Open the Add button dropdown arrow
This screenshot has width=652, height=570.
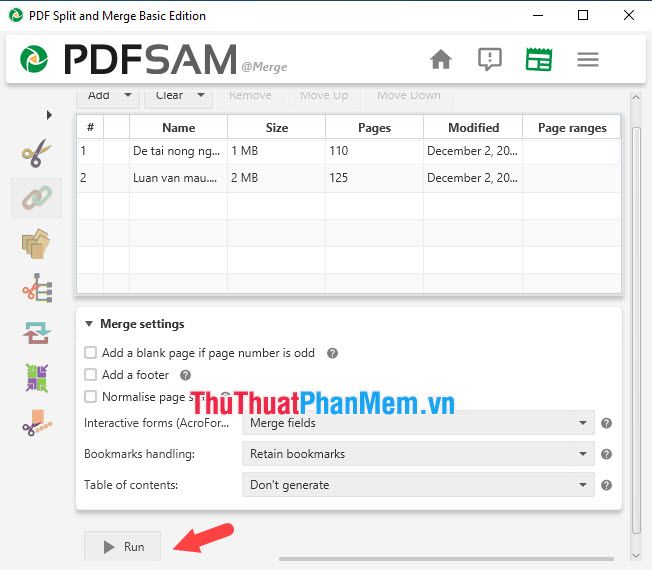click(x=128, y=95)
